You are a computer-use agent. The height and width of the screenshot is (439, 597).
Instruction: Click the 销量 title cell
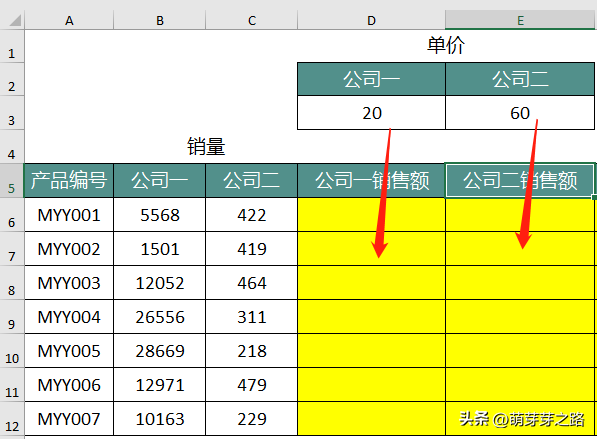click(x=206, y=147)
